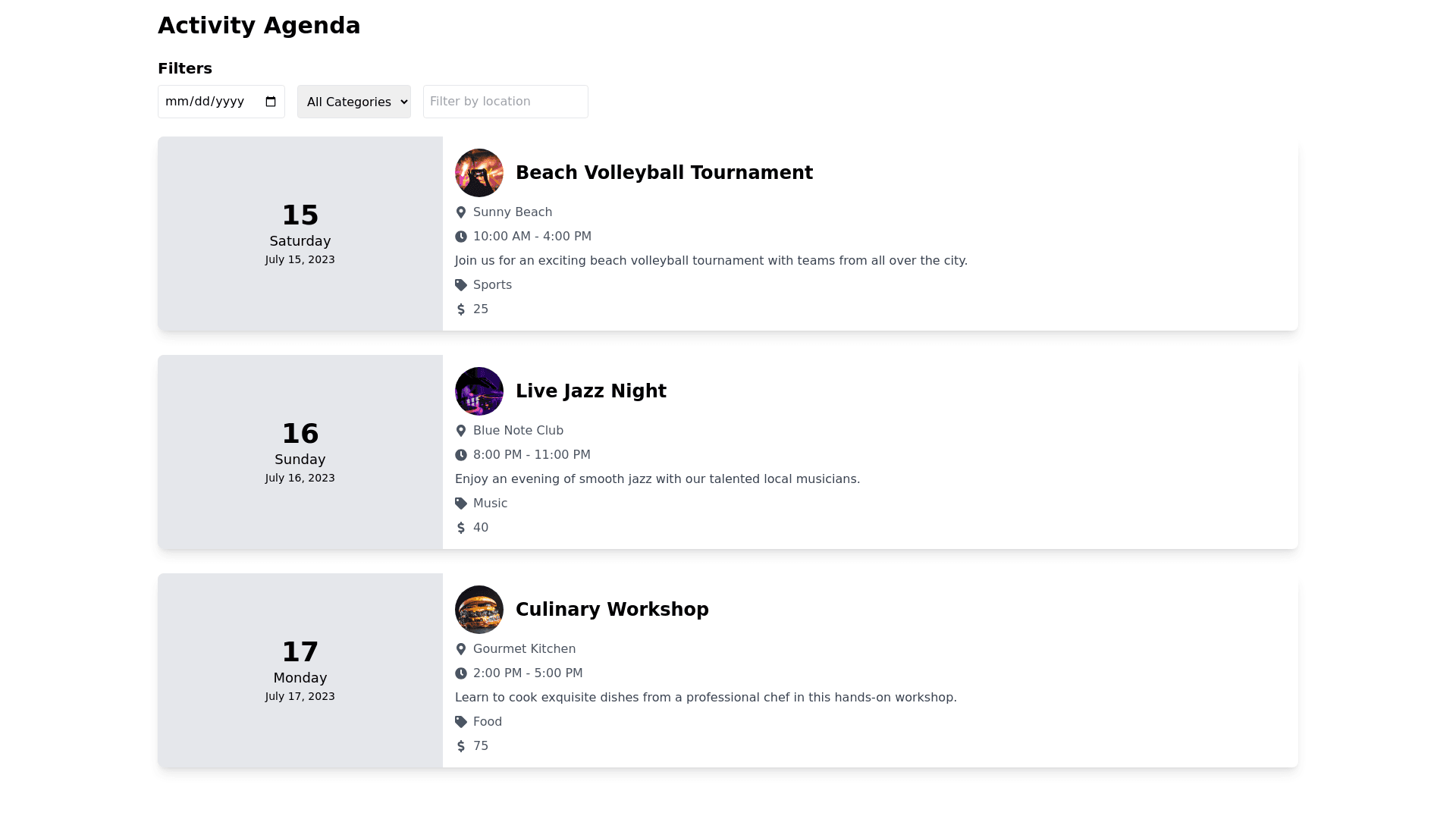The width and height of the screenshot is (1456, 819).
Task: Select the Saturday July 15 date panel
Action: (x=300, y=234)
